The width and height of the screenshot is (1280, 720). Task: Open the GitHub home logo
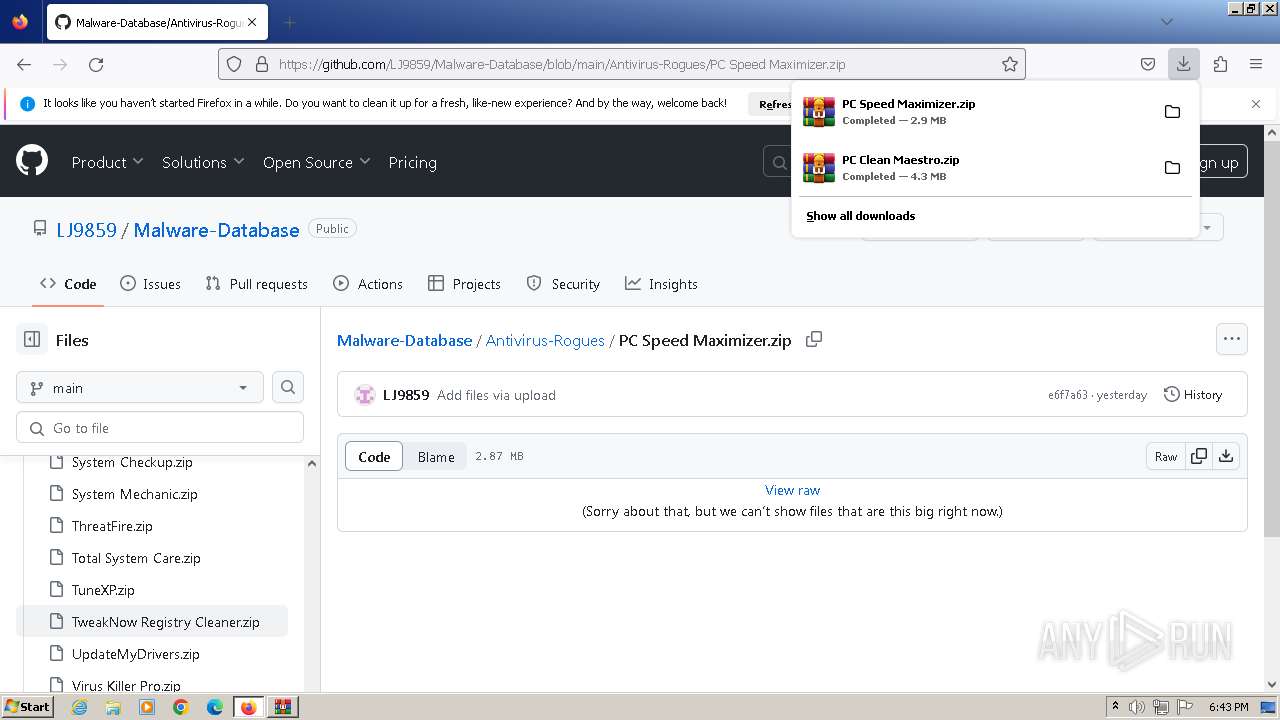coord(32,161)
